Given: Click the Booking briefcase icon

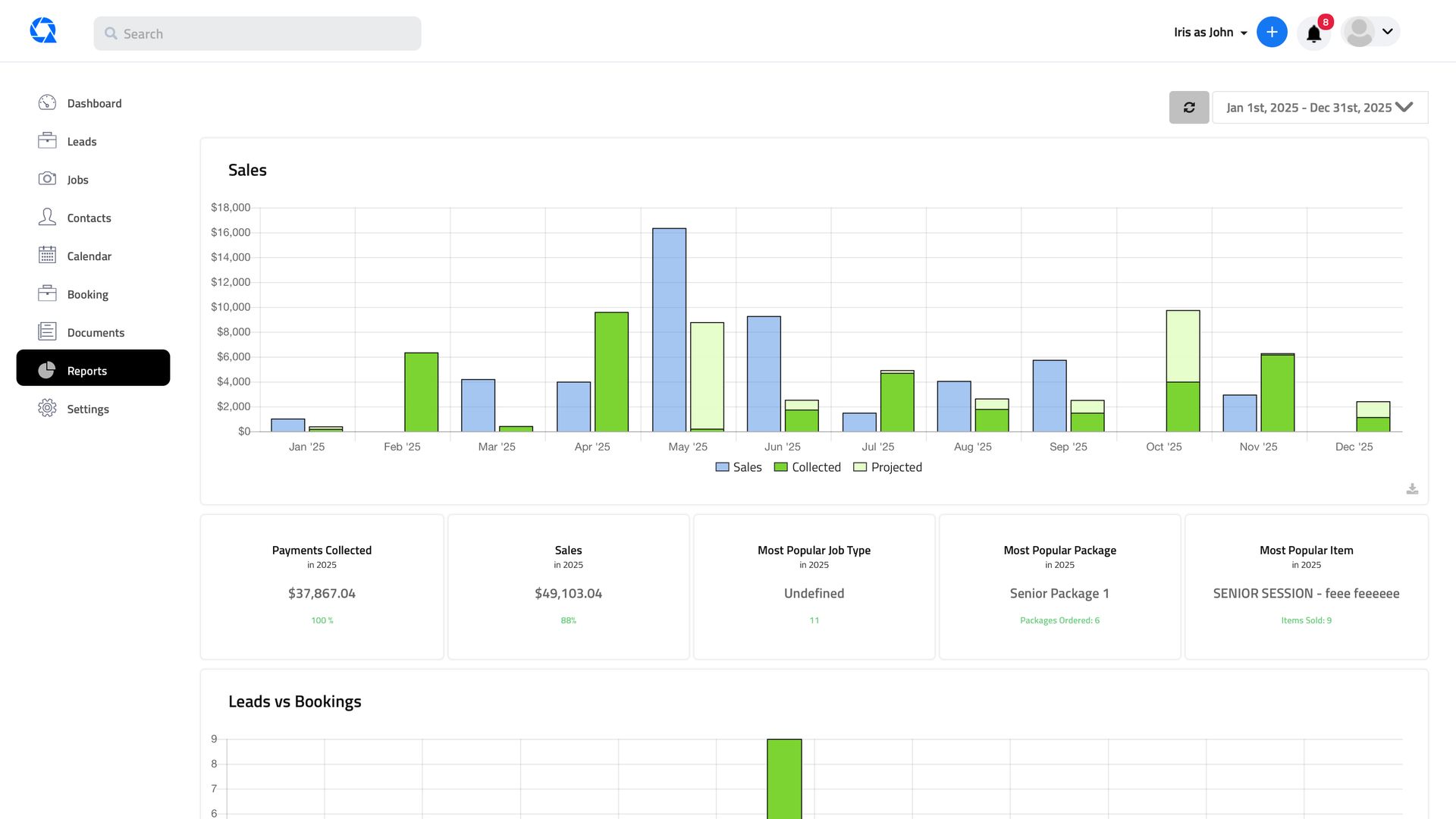Looking at the screenshot, I should [47, 293].
